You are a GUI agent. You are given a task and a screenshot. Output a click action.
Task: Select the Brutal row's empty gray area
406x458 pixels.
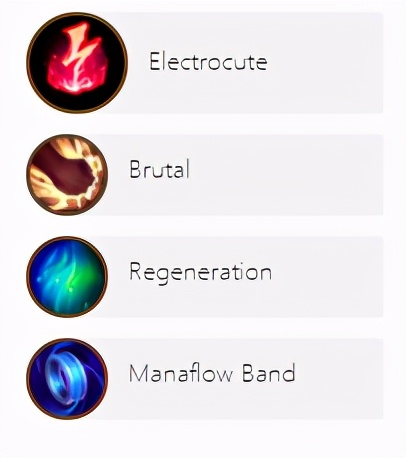[287, 175]
